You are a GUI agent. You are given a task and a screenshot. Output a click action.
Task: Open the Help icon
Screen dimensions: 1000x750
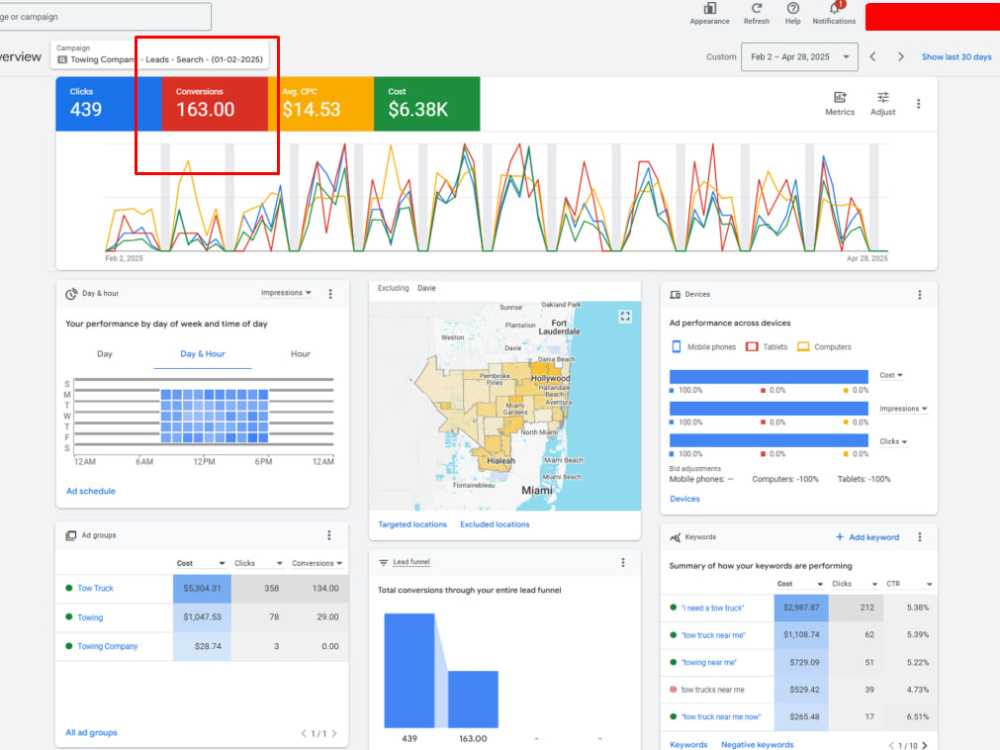pos(793,8)
